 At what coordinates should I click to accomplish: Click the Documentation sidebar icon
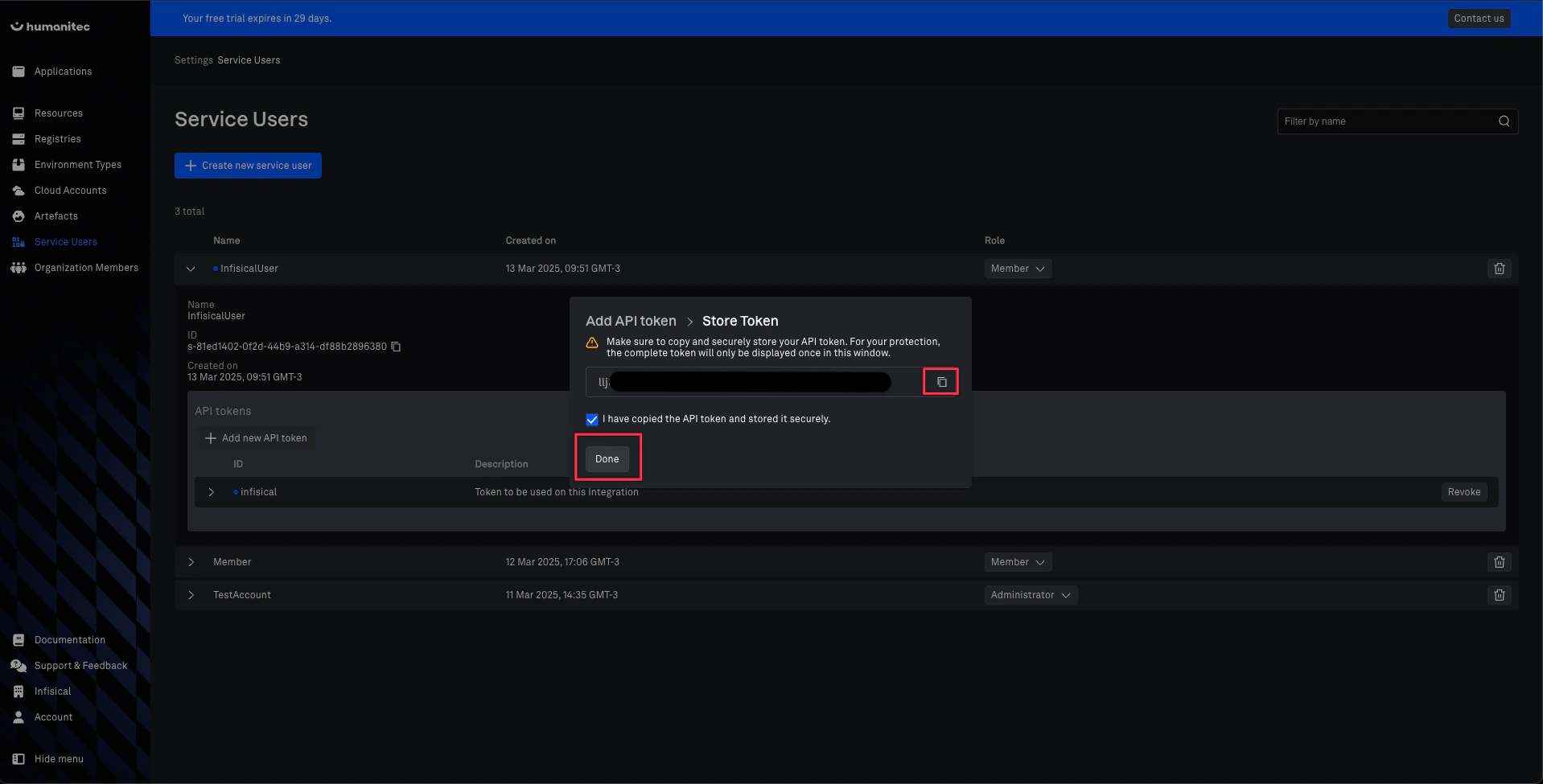click(x=19, y=640)
